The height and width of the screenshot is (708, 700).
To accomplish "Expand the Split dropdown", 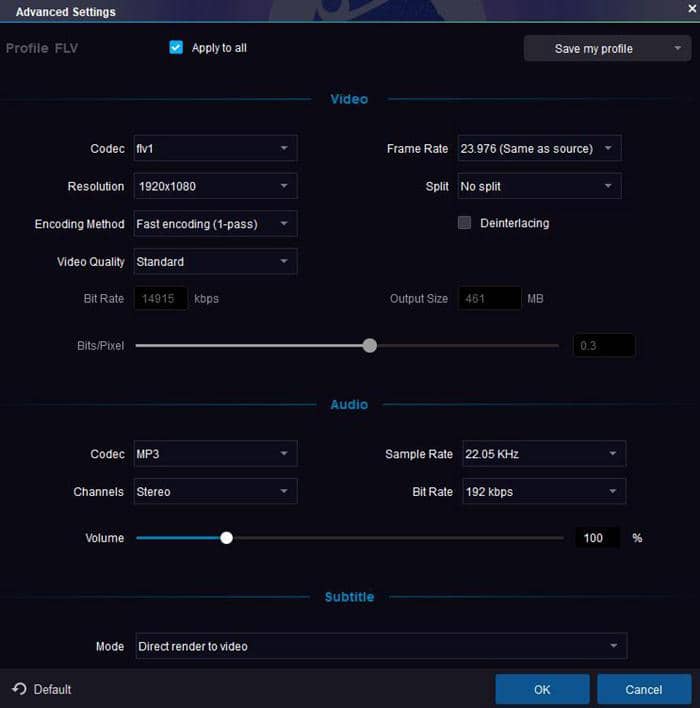I will coord(539,186).
